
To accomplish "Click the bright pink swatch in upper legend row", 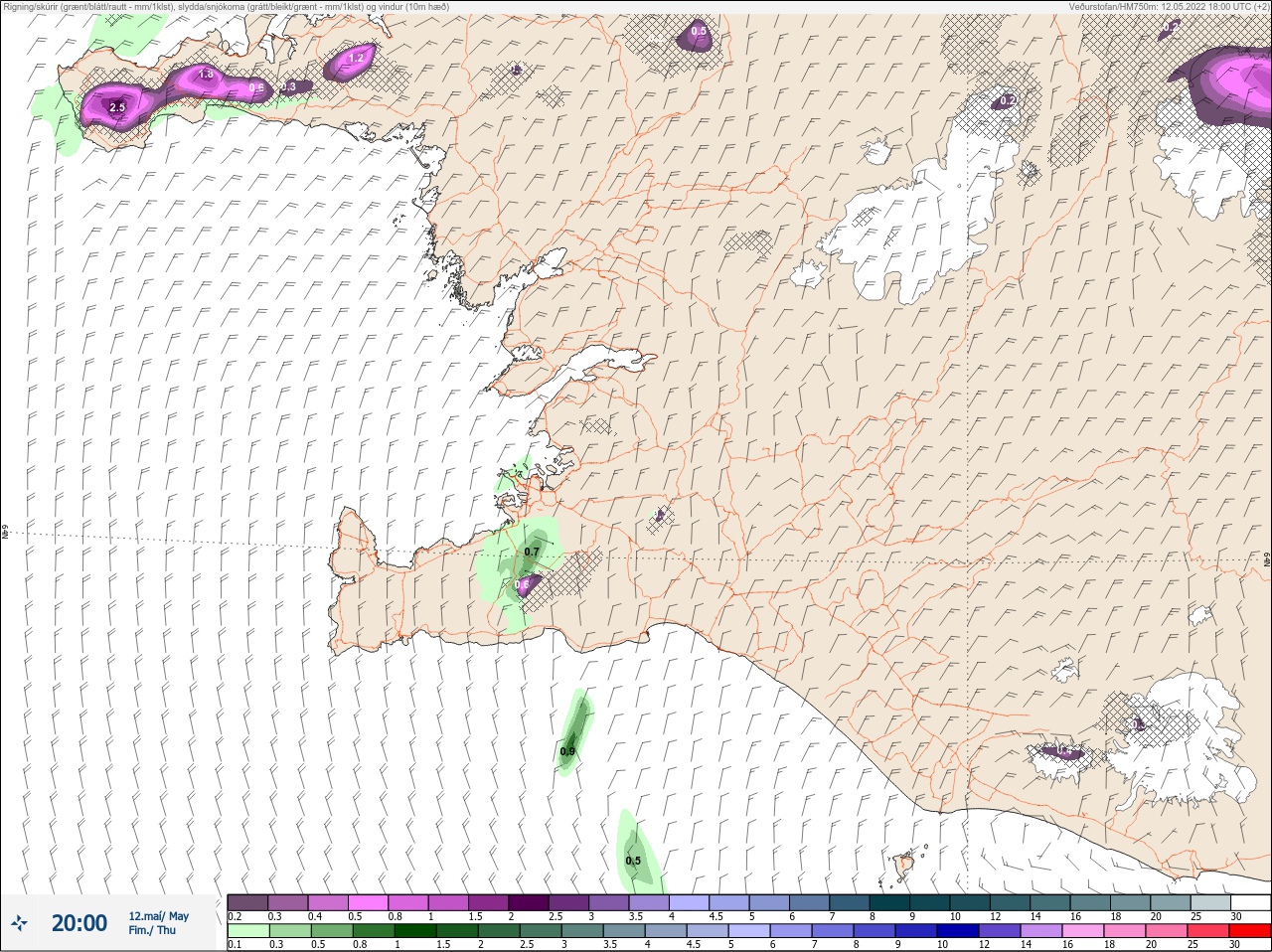I will [369, 902].
